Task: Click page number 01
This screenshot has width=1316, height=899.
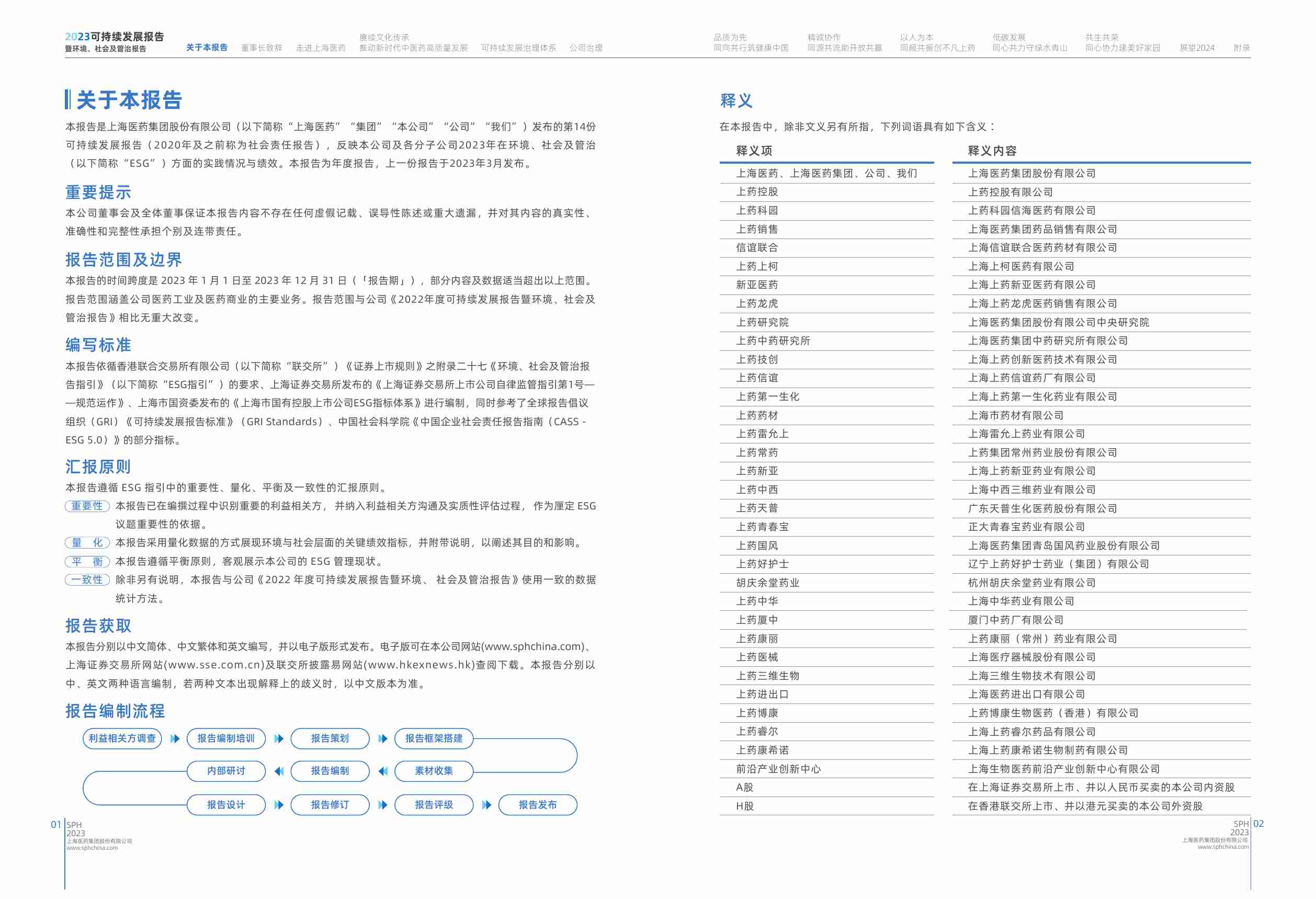Action: [x=56, y=824]
